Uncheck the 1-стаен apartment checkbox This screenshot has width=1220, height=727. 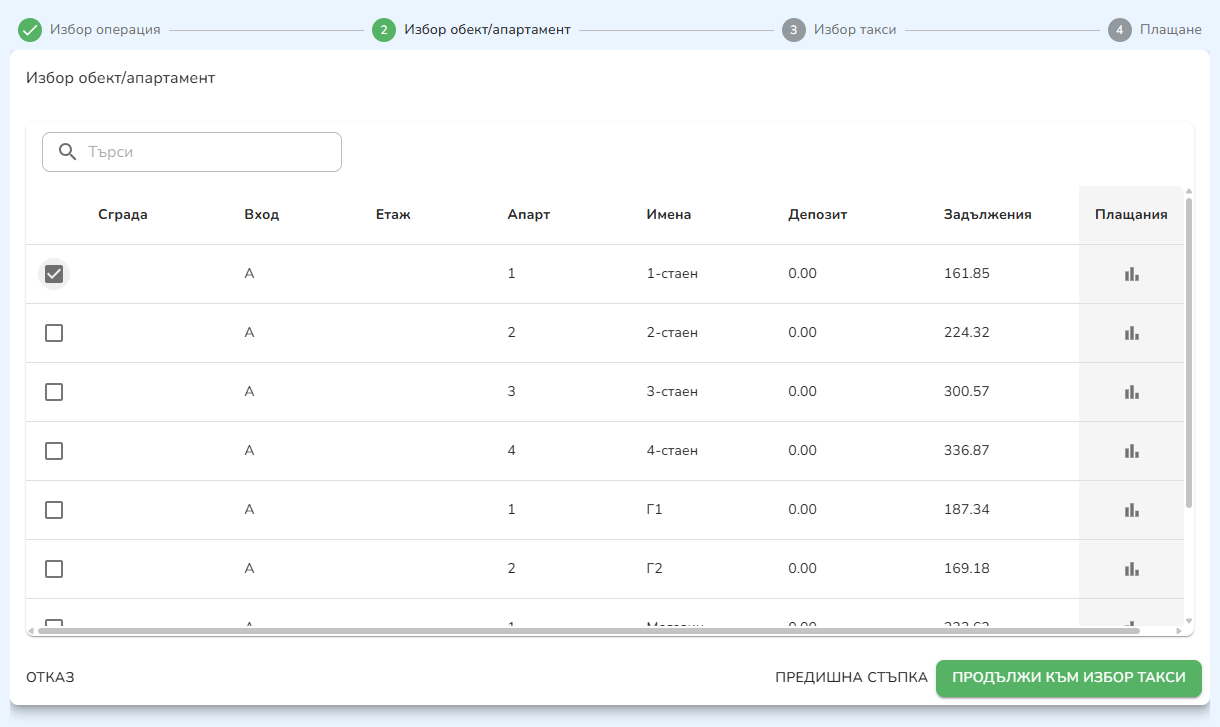coord(54,274)
